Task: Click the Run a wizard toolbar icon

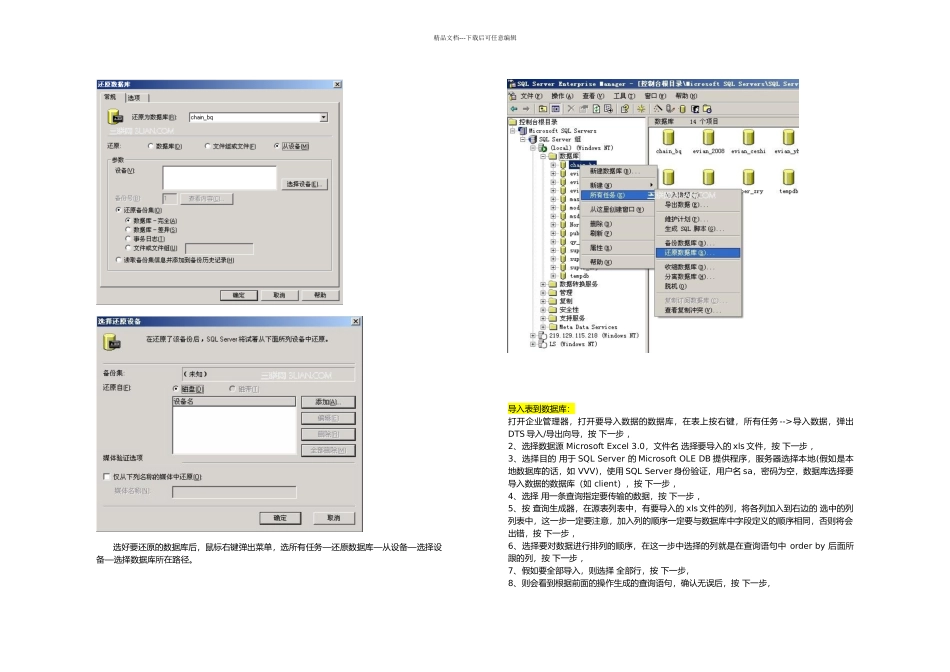Action: pyautogui.click(x=658, y=109)
